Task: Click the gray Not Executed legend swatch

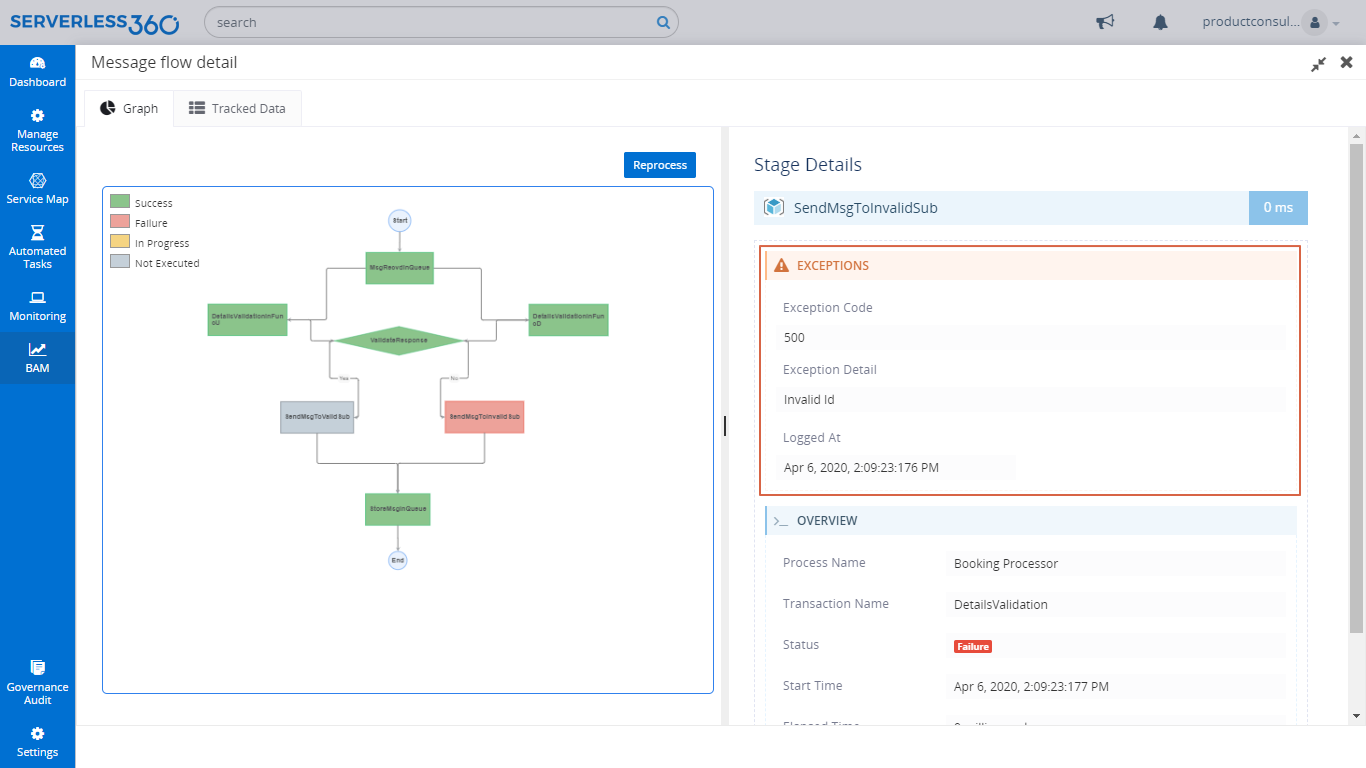Action: tap(120, 262)
